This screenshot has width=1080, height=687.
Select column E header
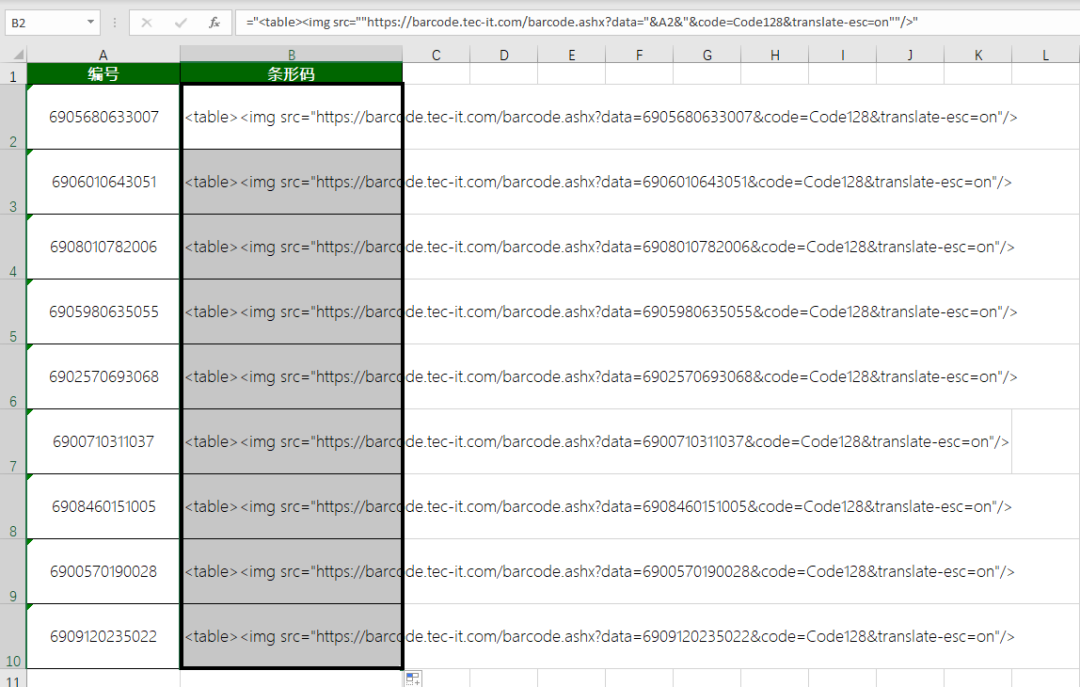572,55
